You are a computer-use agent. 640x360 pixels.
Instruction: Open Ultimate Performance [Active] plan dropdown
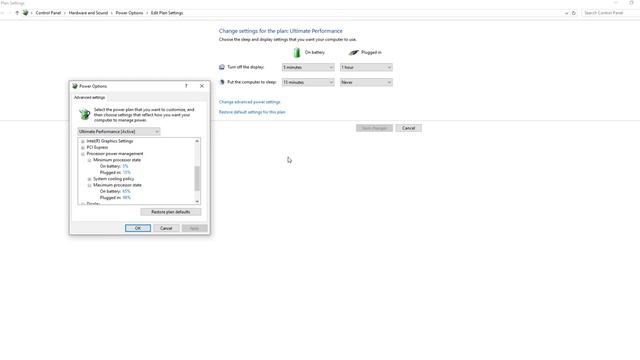point(119,131)
